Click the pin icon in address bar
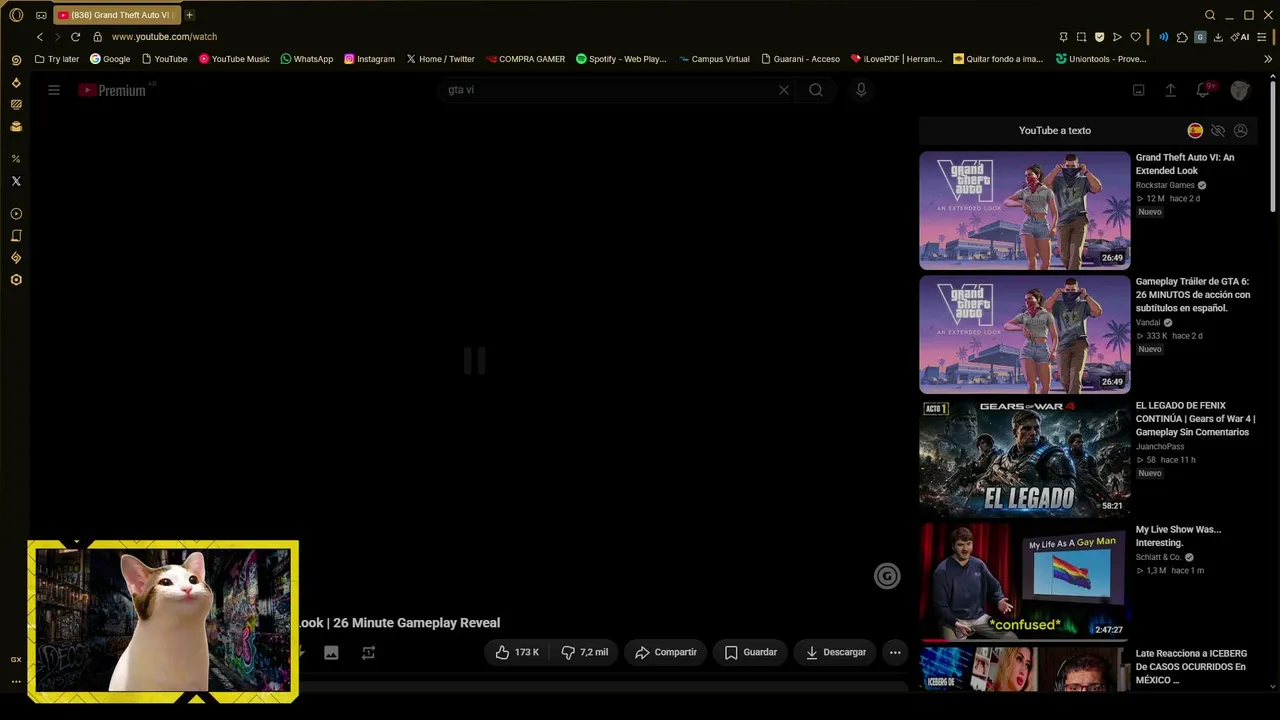The width and height of the screenshot is (1280, 720). click(x=1063, y=37)
